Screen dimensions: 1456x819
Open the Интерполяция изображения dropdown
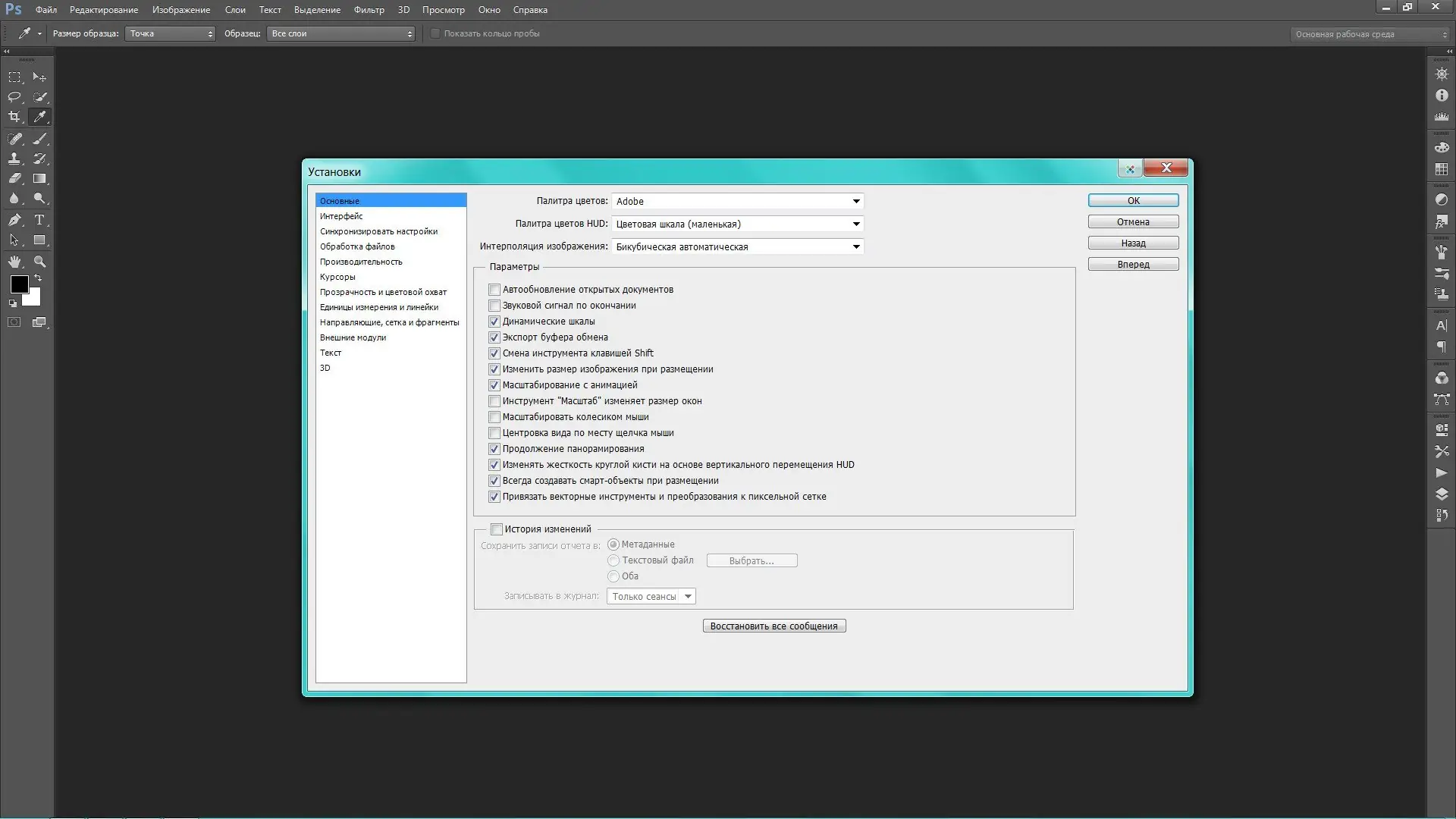coord(736,246)
